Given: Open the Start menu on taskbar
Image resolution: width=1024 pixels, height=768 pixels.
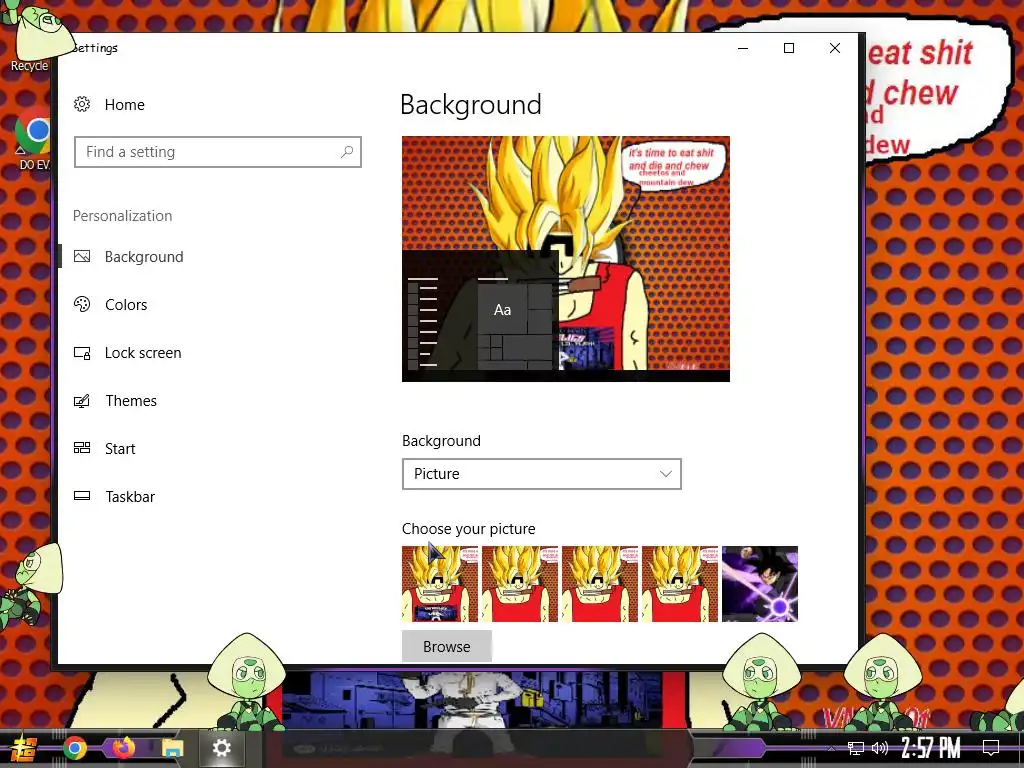Looking at the screenshot, I should (x=22, y=748).
